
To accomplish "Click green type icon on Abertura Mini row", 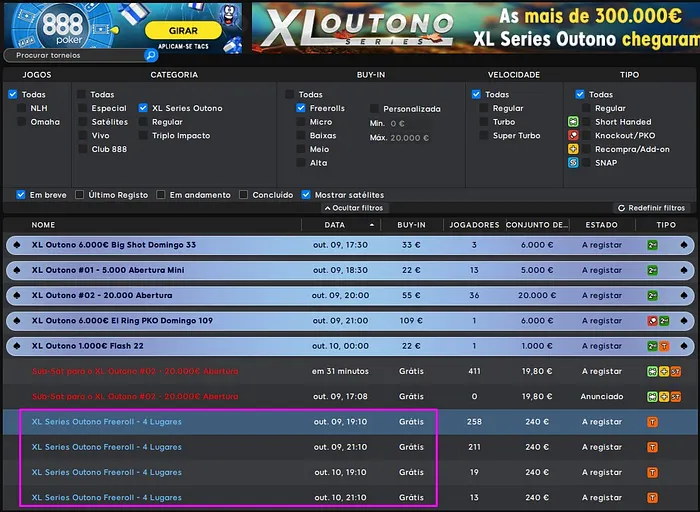I will (x=652, y=270).
